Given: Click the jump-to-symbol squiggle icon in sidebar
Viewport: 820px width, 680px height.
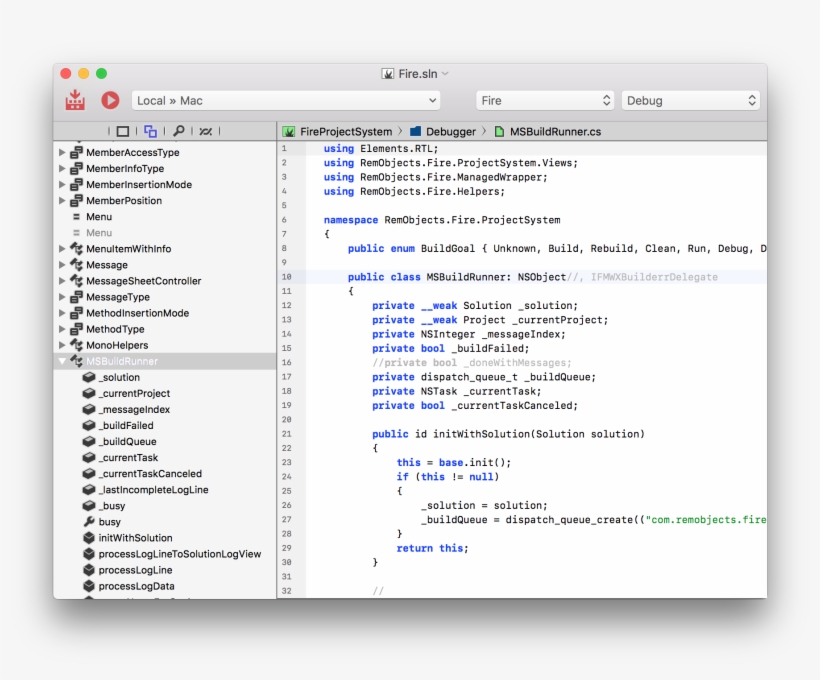Looking at the screenshot, I should tap(204, 130).
